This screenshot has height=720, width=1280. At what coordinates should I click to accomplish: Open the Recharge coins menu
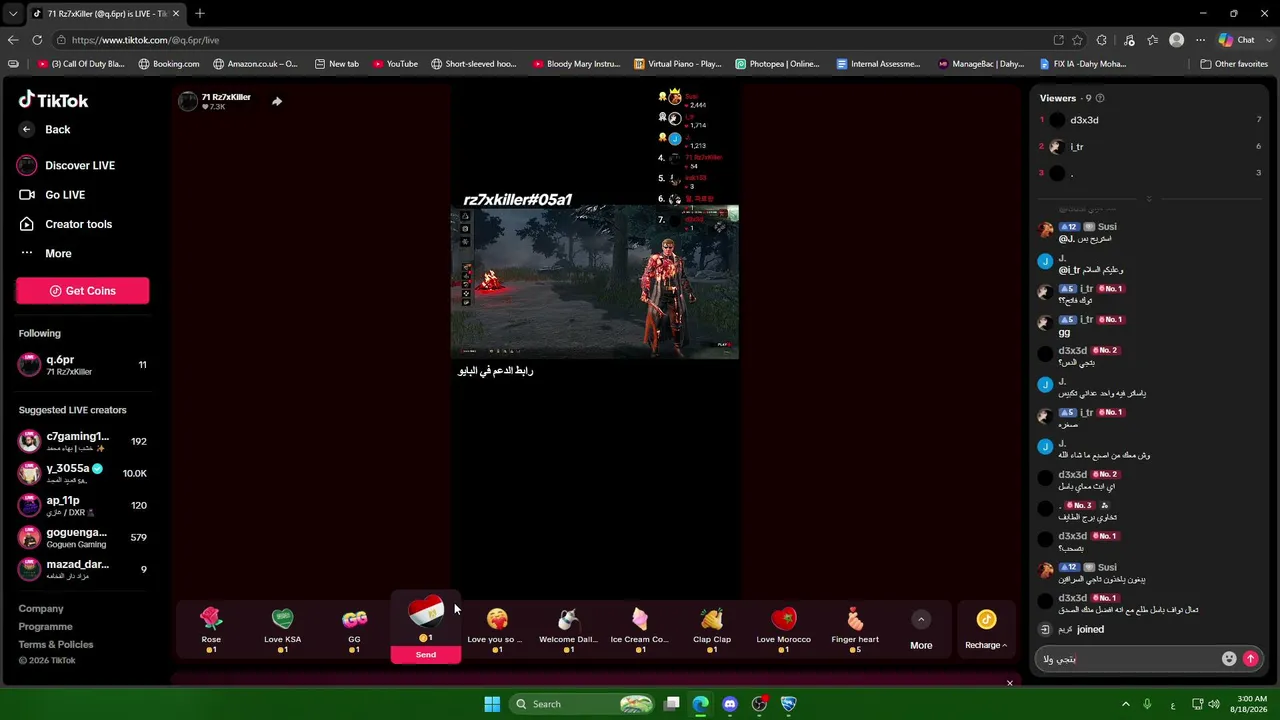tap(986, 631)
